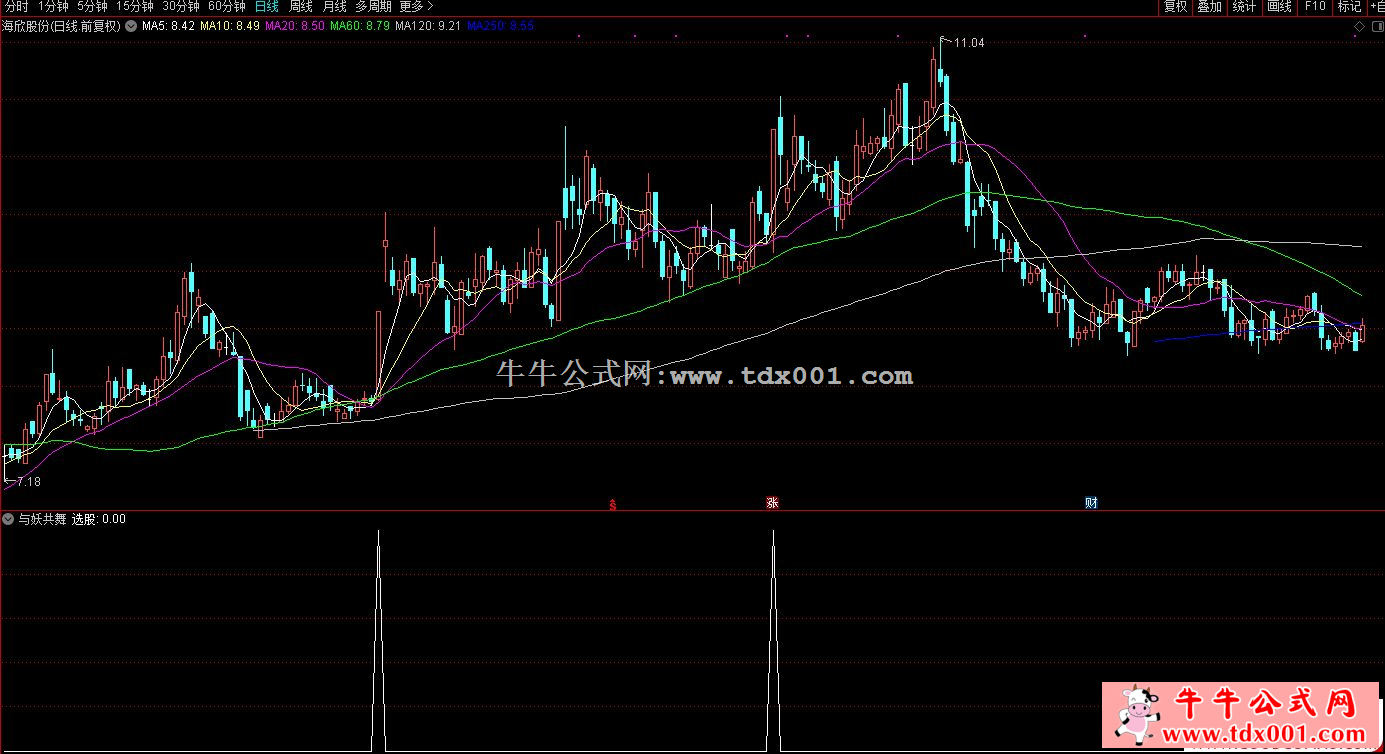Switch to 周线 weekly chart
This screenshot has width=1385, height=754.
pyautogui.click(x=301, y=6)
